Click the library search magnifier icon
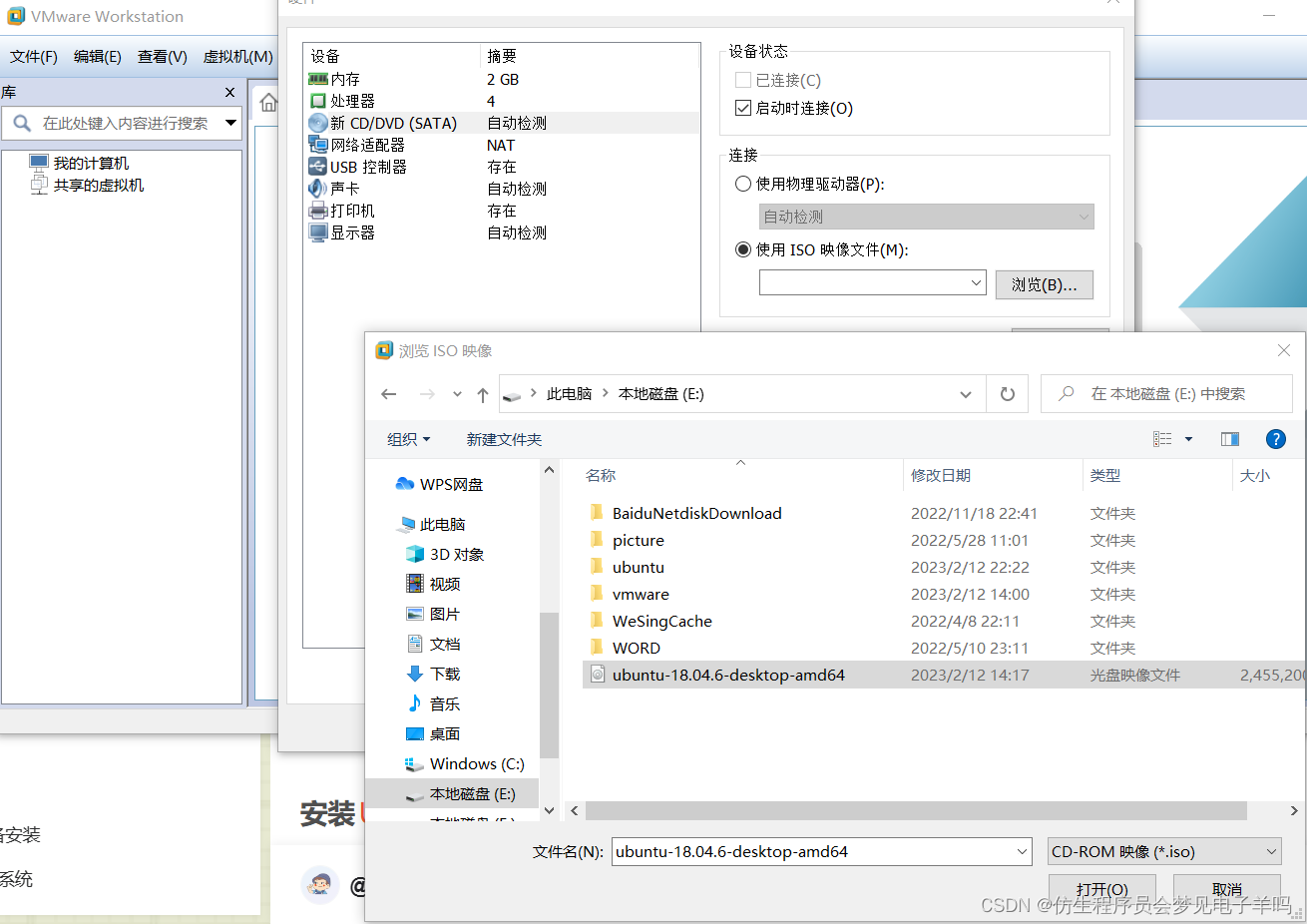Viewport: 1307px width, 924px height. click(21, 123)
